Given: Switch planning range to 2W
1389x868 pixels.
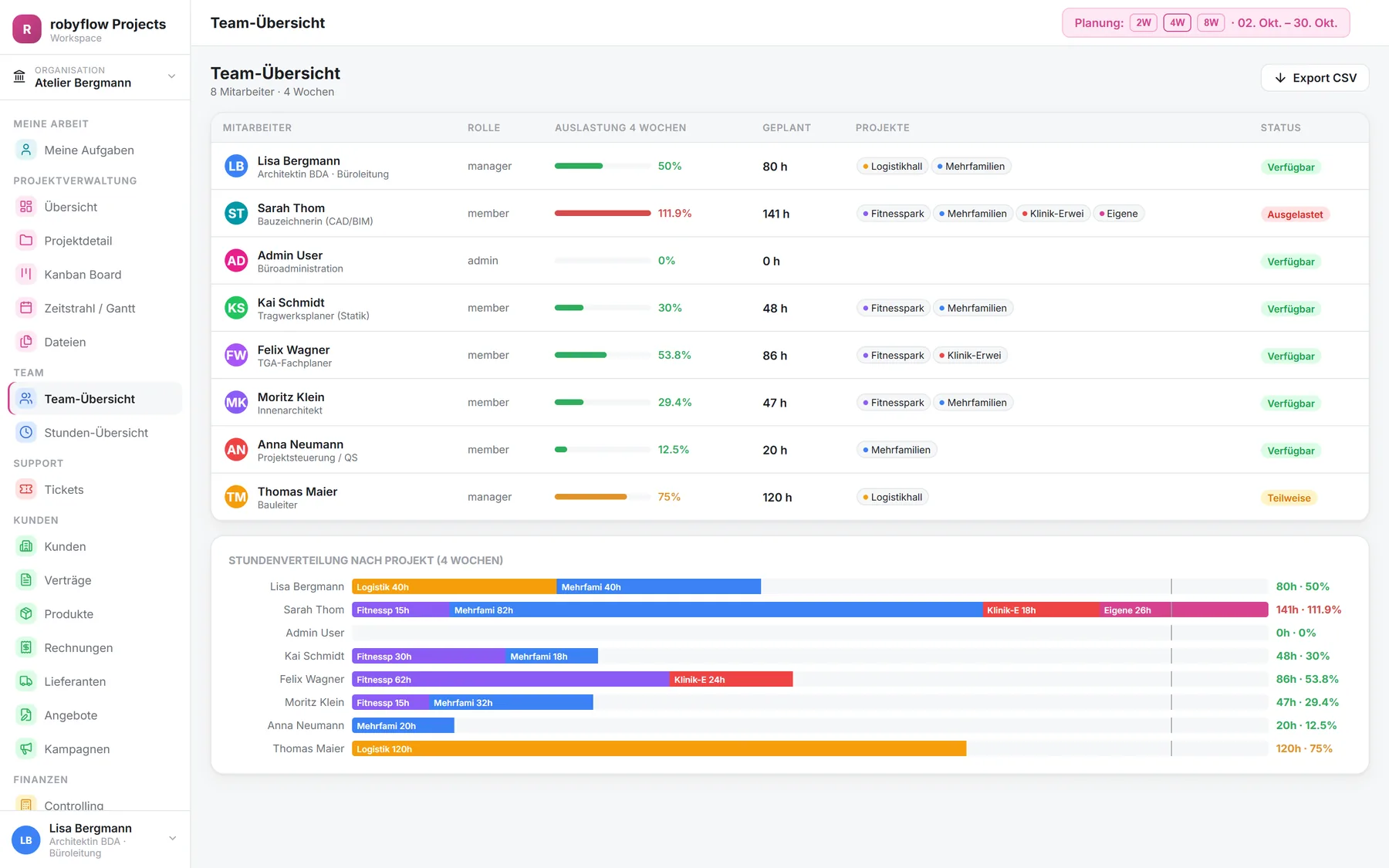Looking at the screenshot, I should click(1143, 23).
